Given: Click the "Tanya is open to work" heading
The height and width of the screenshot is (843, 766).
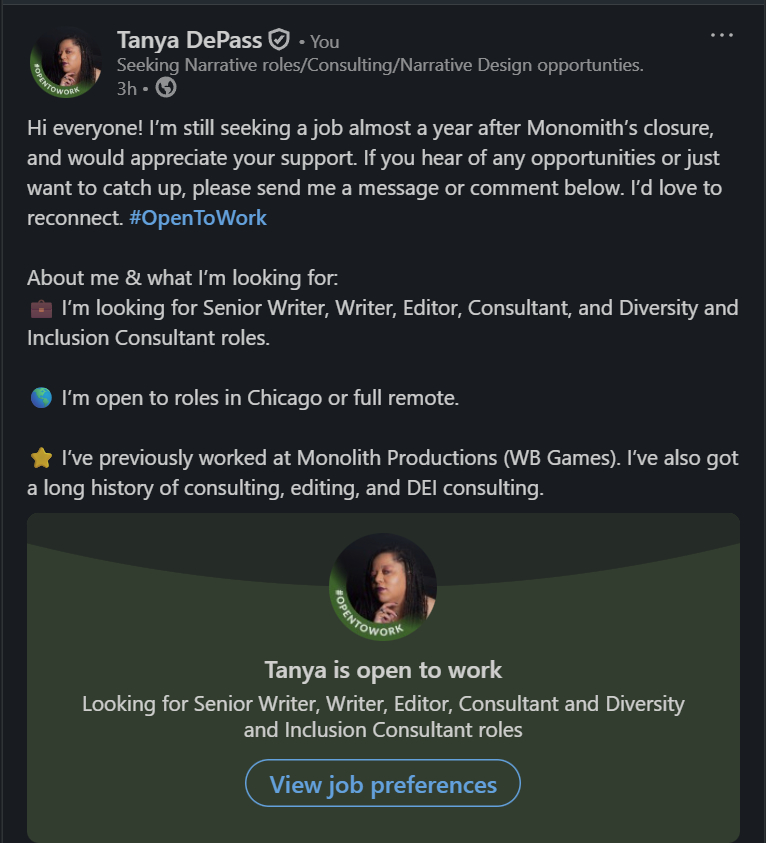Looking at the screenshot, I should click(383, 669).
